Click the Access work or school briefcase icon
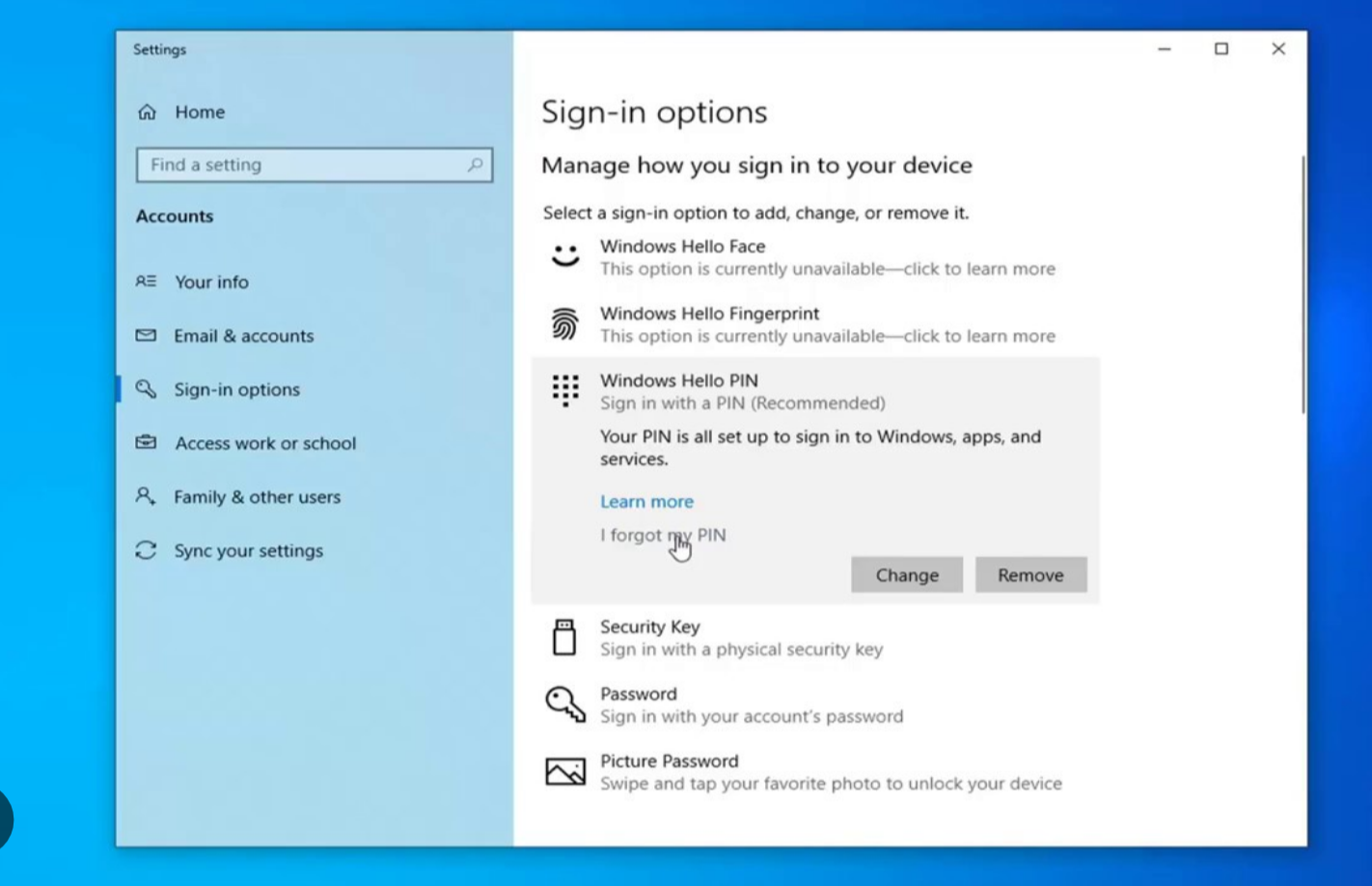This screenshot has width=1372, height=886. pos(146,443)
